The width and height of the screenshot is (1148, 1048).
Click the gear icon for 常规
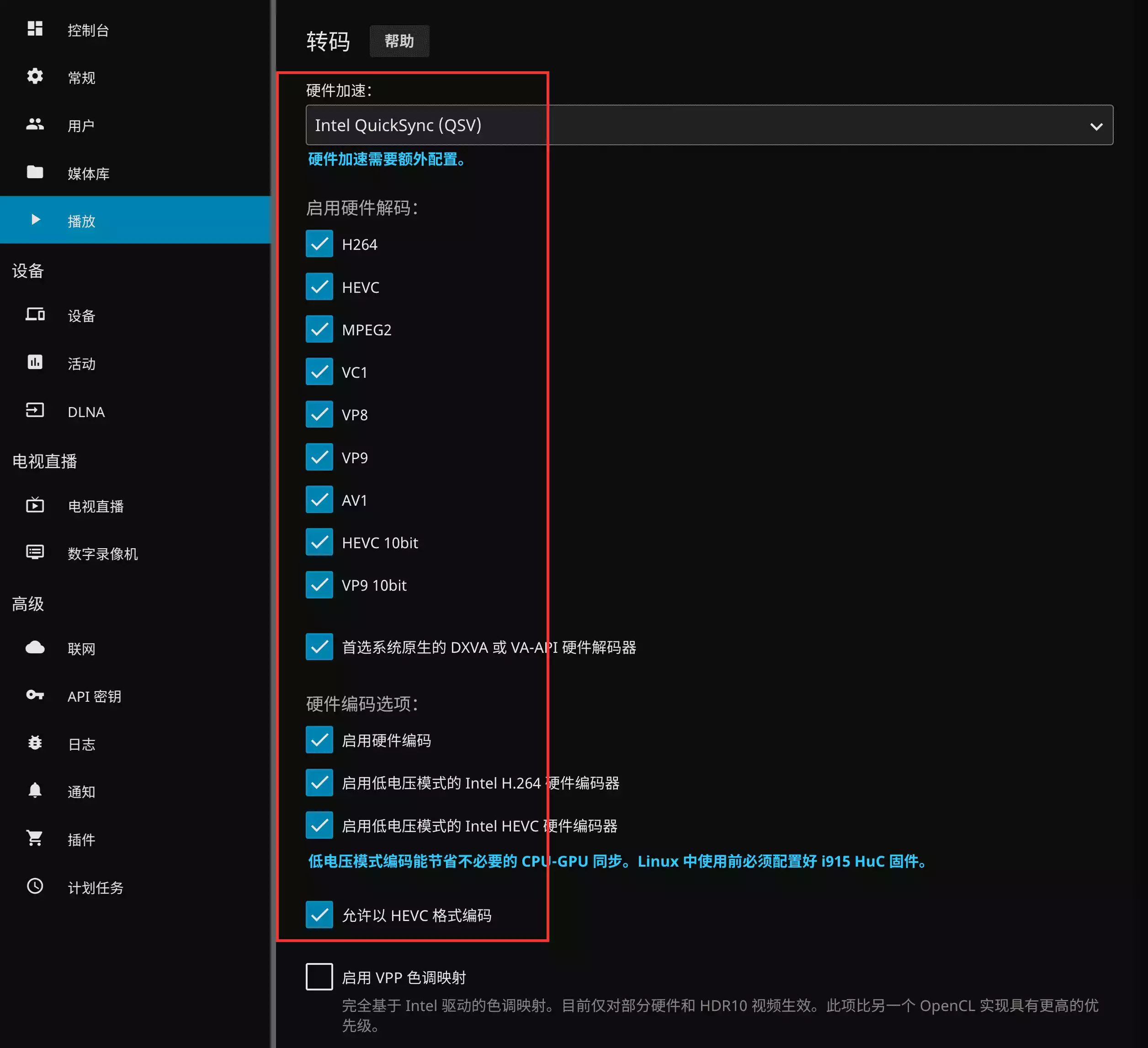(x=35, y=76)
